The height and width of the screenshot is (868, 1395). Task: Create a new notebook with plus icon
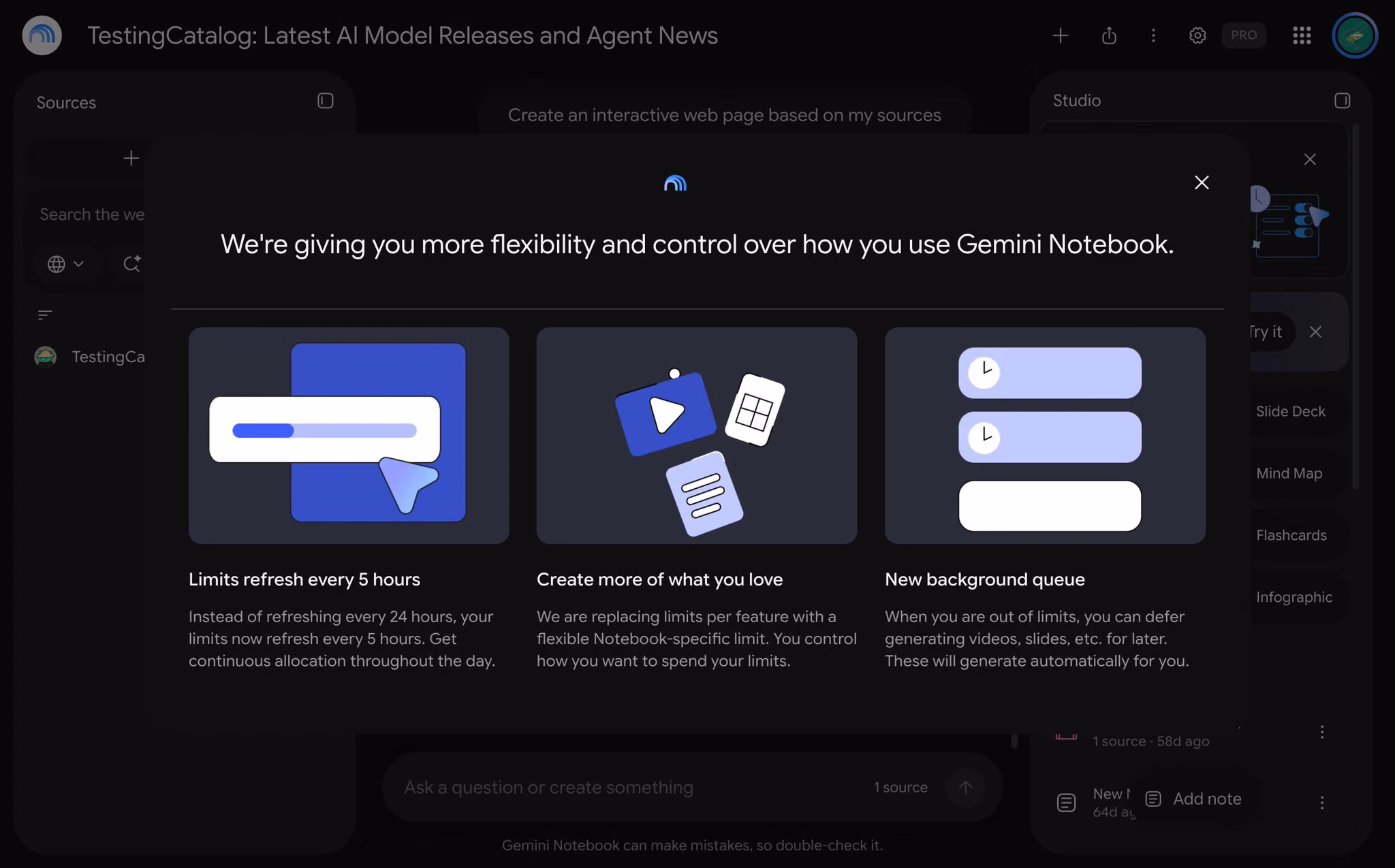pyautogui.click(x=1061, y=35)
